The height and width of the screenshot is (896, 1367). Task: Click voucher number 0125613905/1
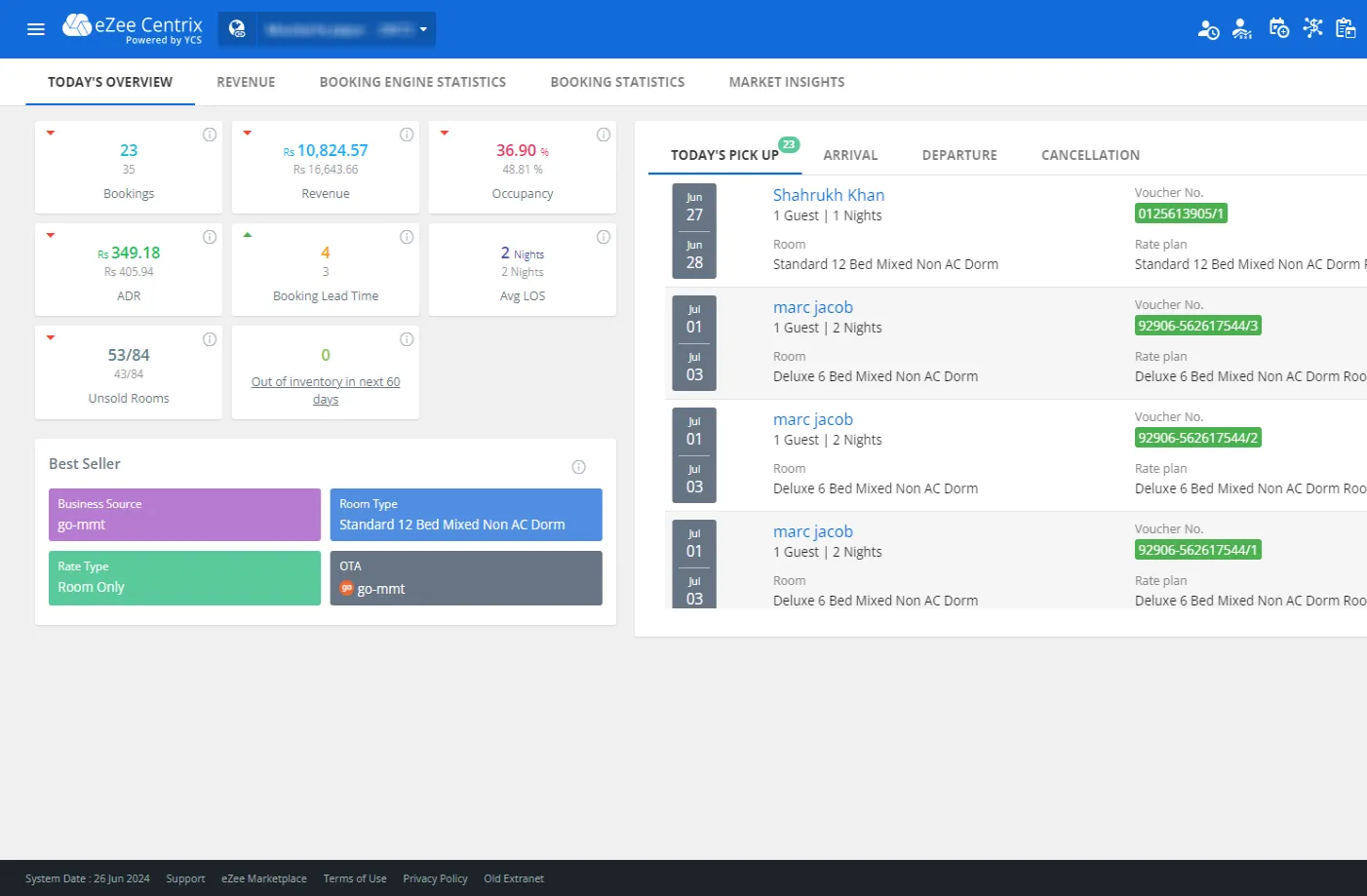1180,214
